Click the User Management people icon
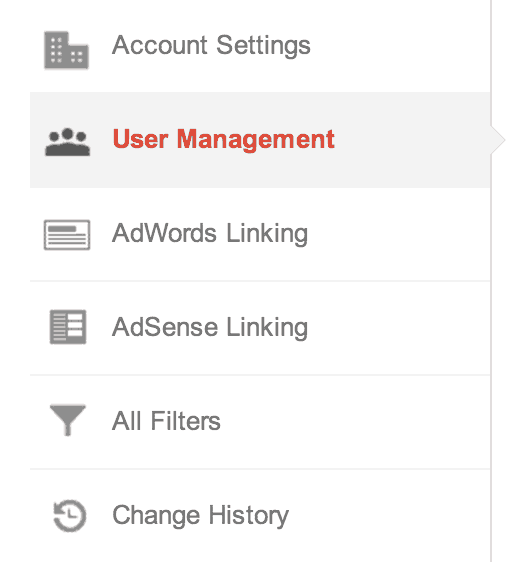Image resolution: width=508 pixels, height=562 pixels. [67, 142]
